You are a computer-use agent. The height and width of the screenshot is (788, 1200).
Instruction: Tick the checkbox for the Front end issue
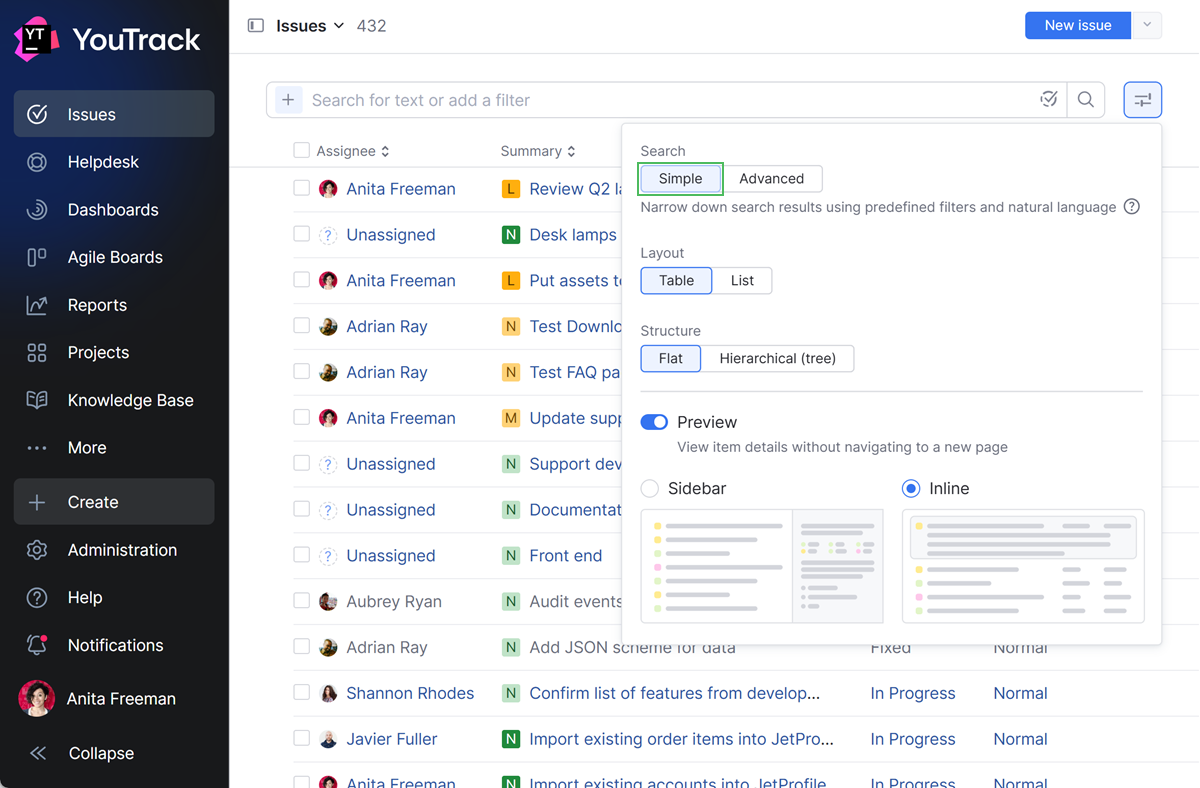point(301,555)
